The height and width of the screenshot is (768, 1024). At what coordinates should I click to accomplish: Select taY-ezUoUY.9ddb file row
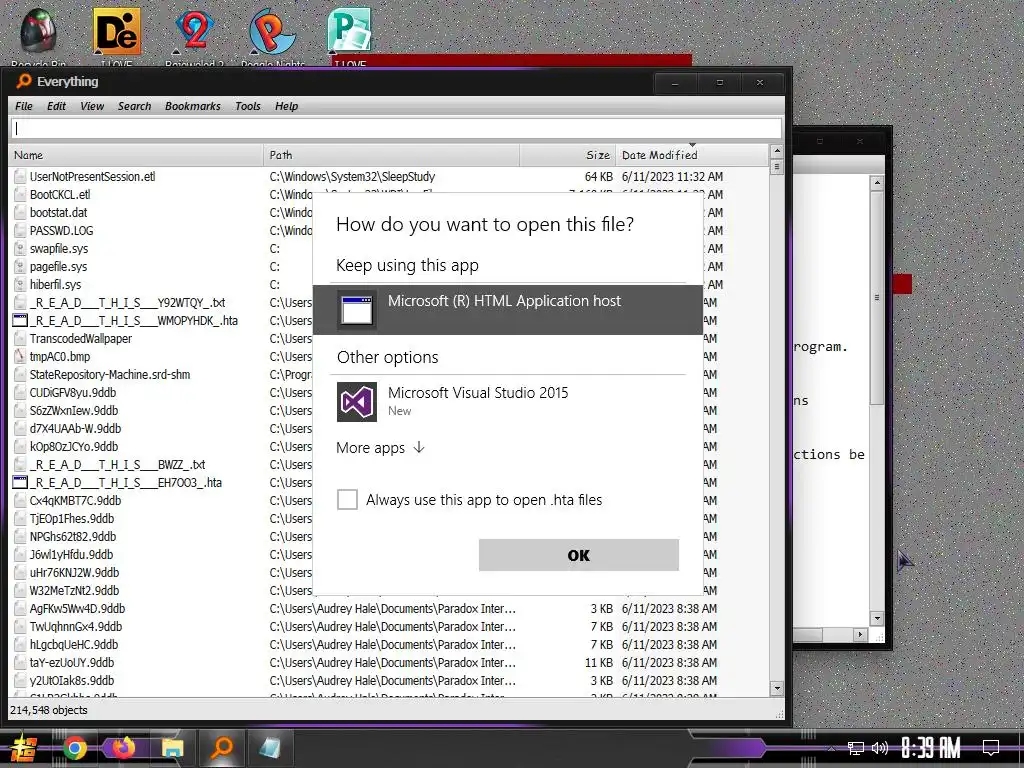tap(389, 662)
